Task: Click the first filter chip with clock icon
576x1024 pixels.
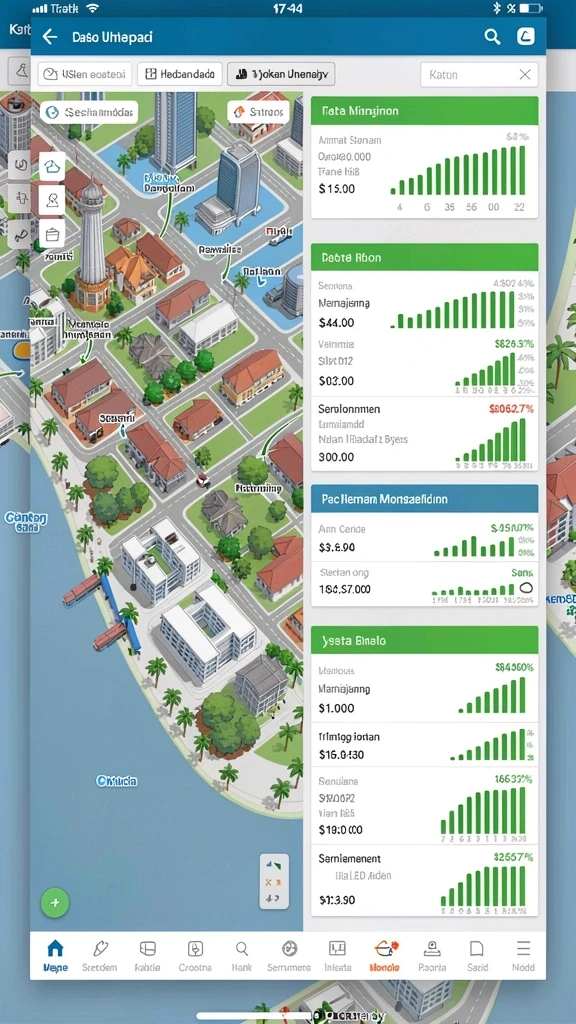Action: tap(85, 74)
